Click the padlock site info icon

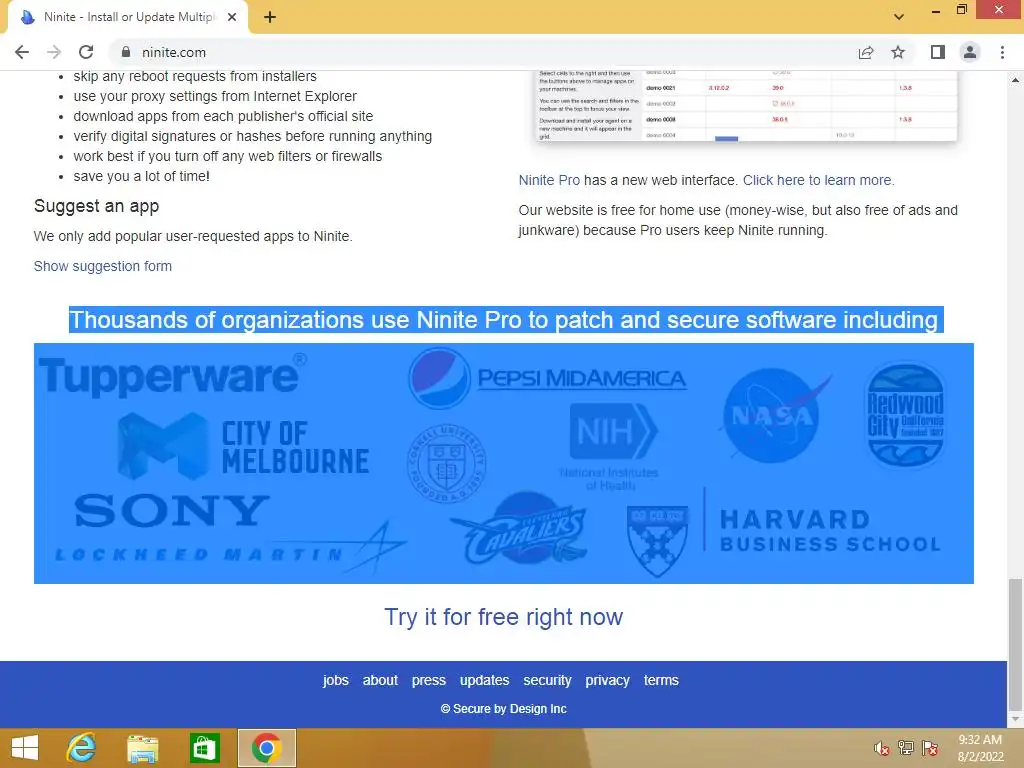click(126, 52)
